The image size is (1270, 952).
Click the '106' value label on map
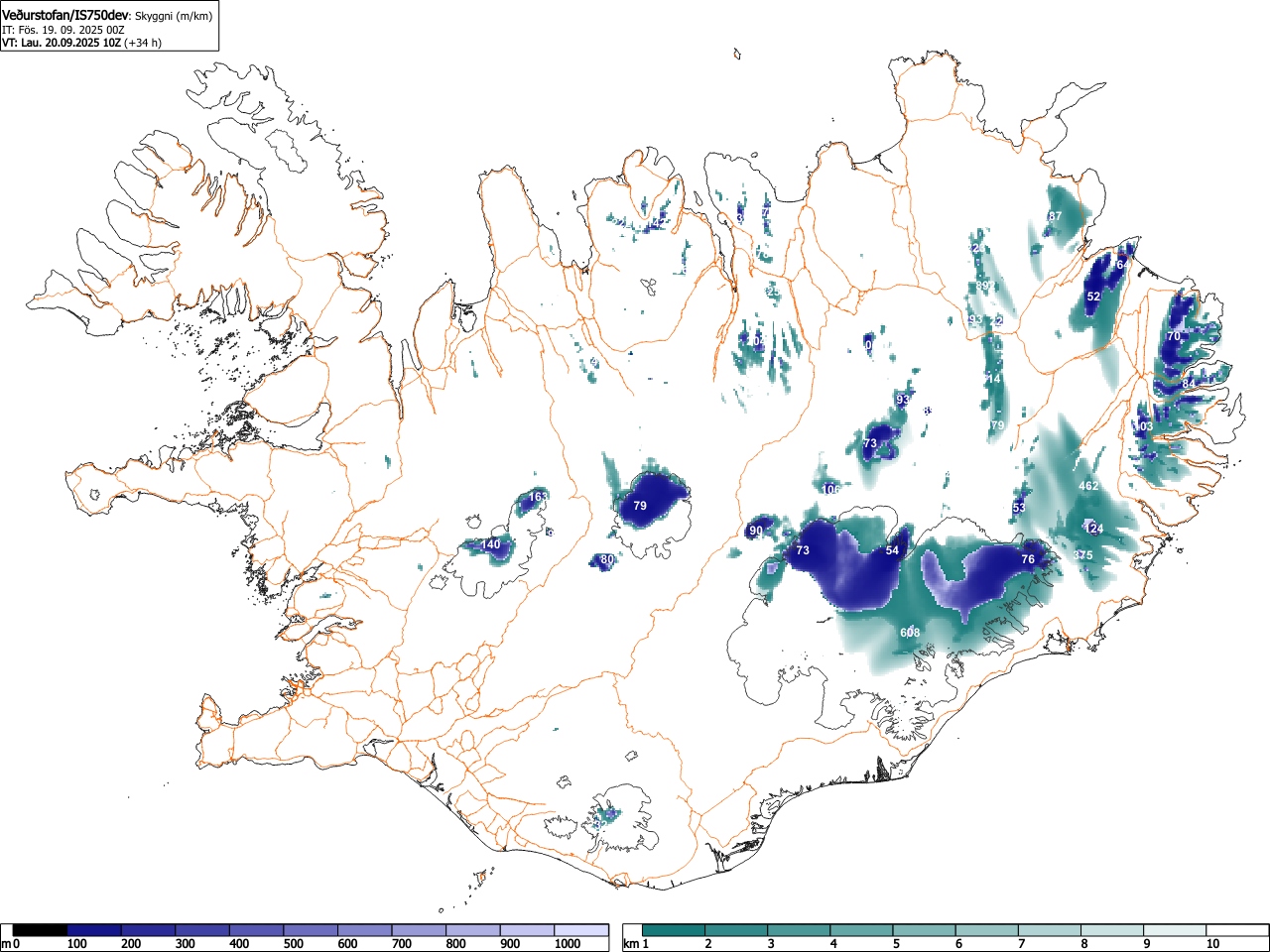coord(831,489)
